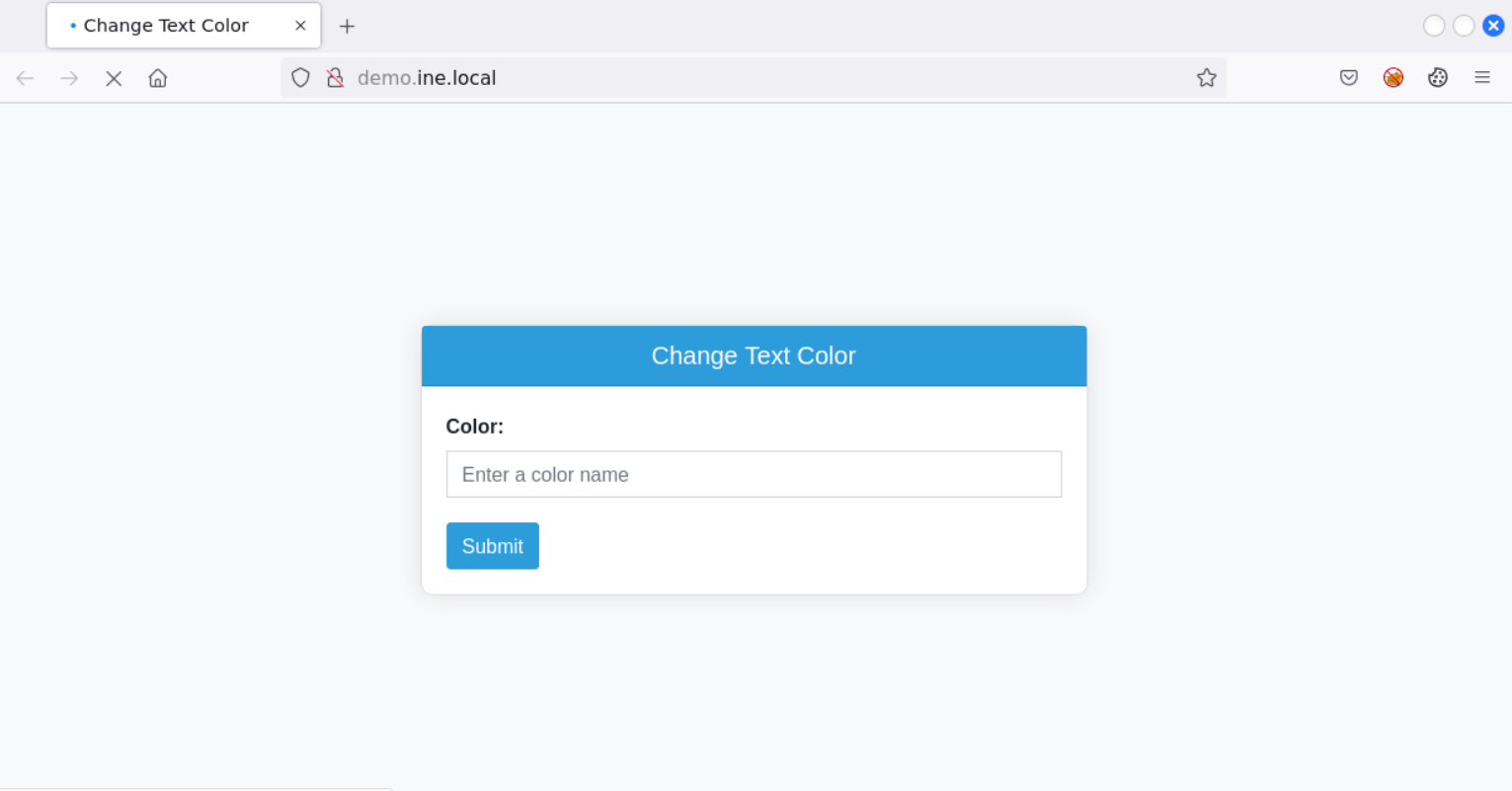1512x791 pixels.
Task: Open the cookie editor extension
Action: [1438, 78]
